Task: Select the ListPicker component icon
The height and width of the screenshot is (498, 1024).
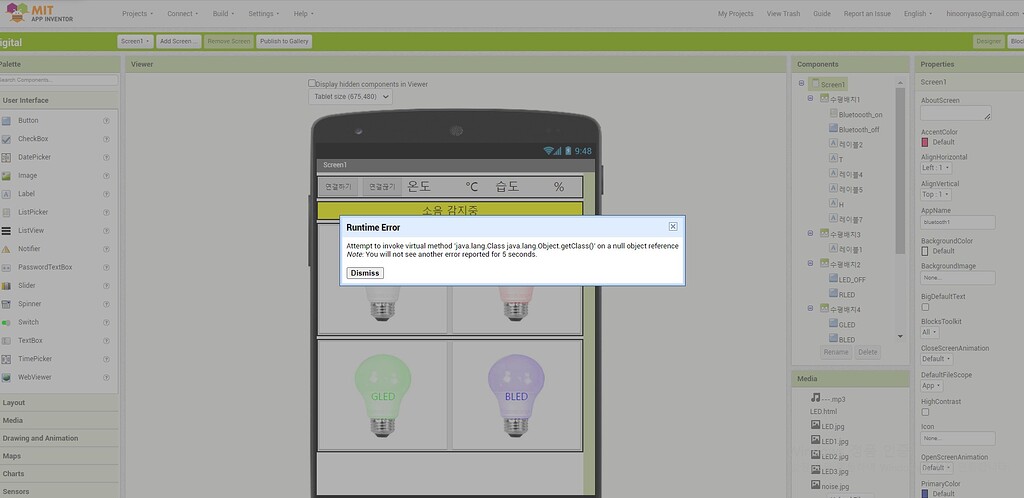Action: point(6,212)
